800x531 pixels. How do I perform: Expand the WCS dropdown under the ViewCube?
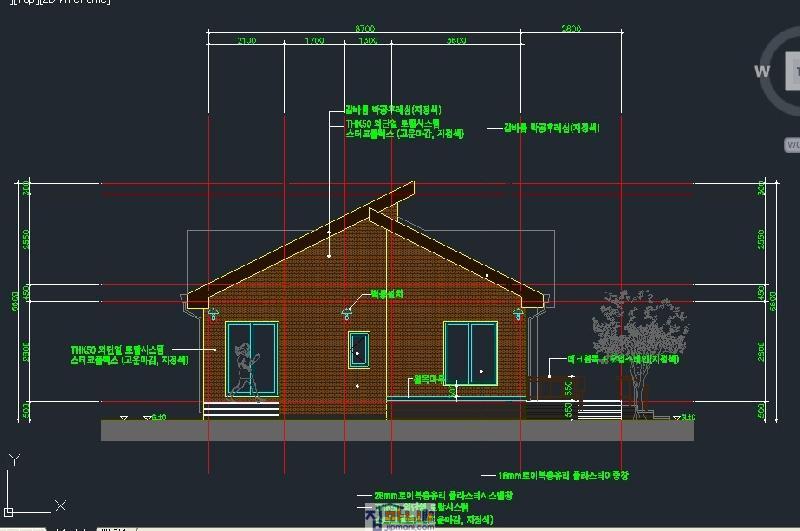tap(792, 145)
